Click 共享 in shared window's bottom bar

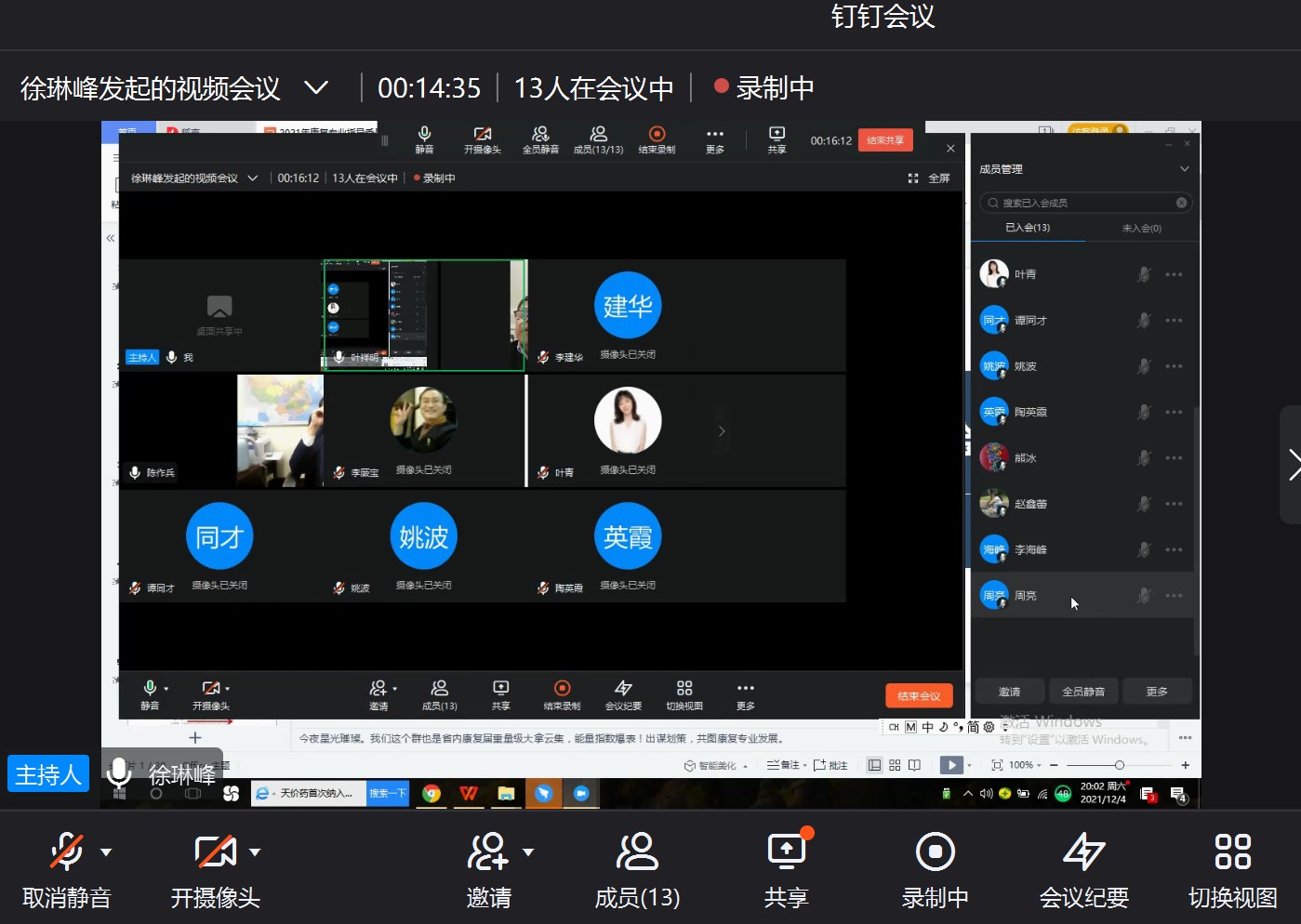500,694
